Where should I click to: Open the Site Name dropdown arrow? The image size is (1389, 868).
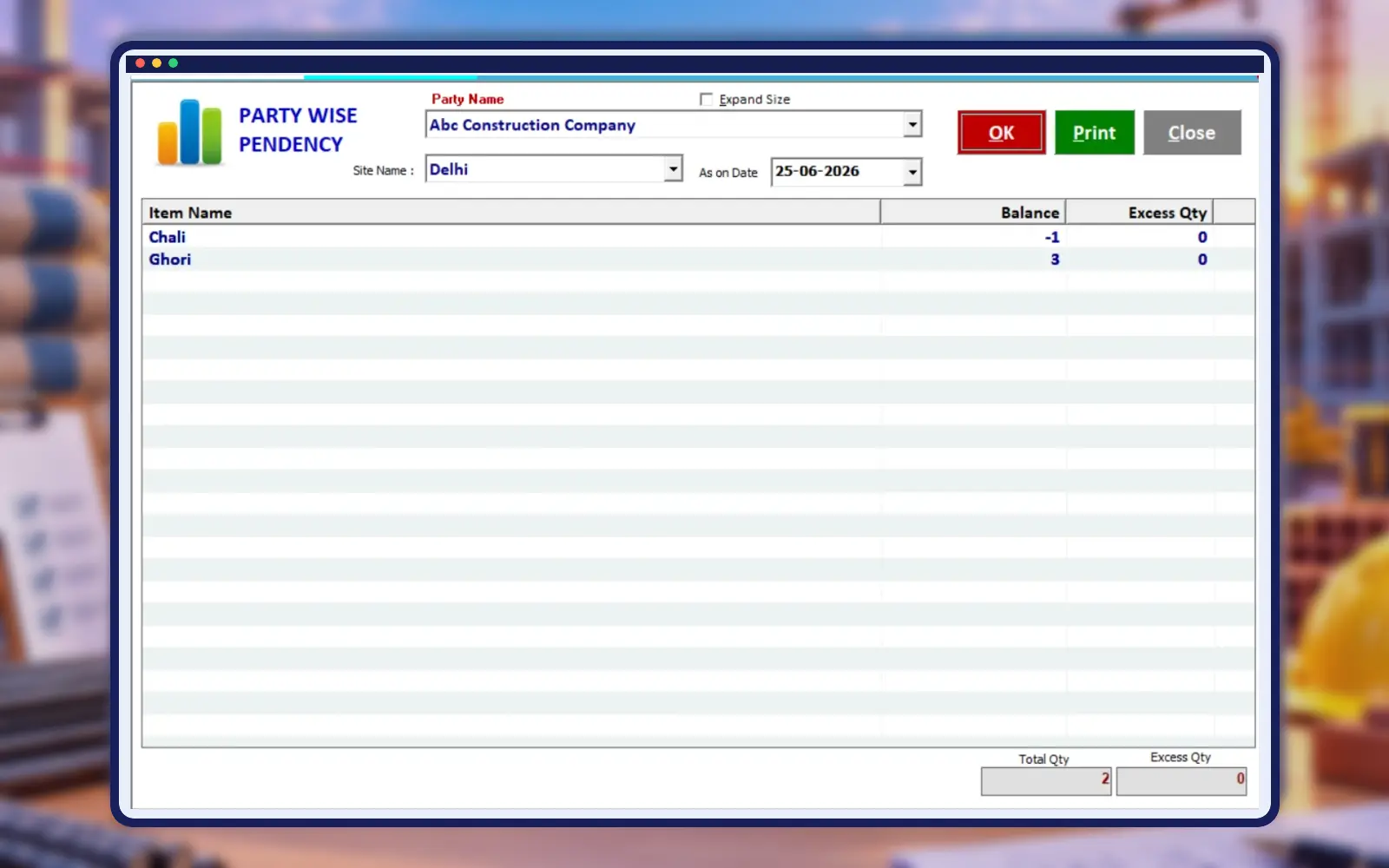673,168
